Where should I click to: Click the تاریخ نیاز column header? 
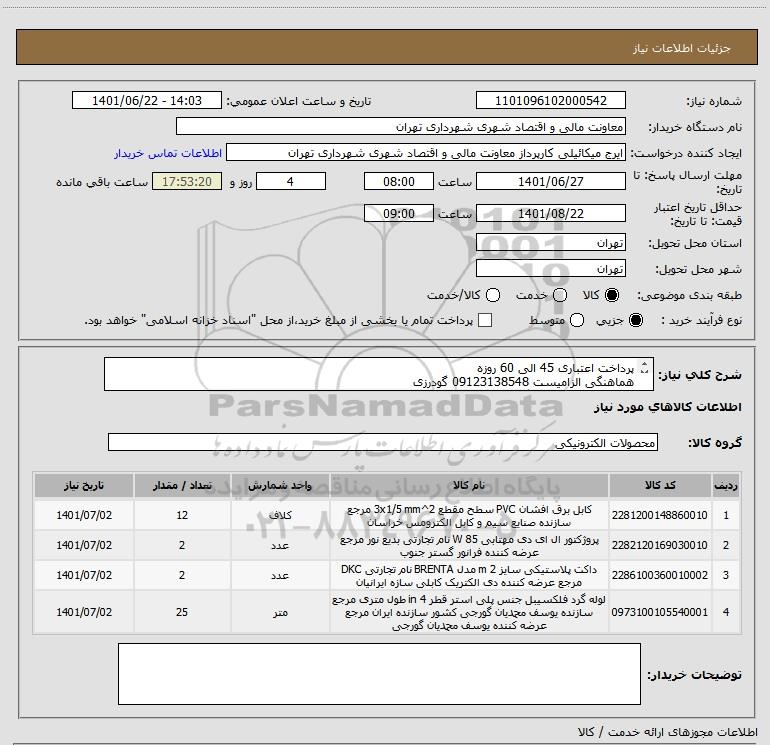pyautogui.click(x=84, y=485)
